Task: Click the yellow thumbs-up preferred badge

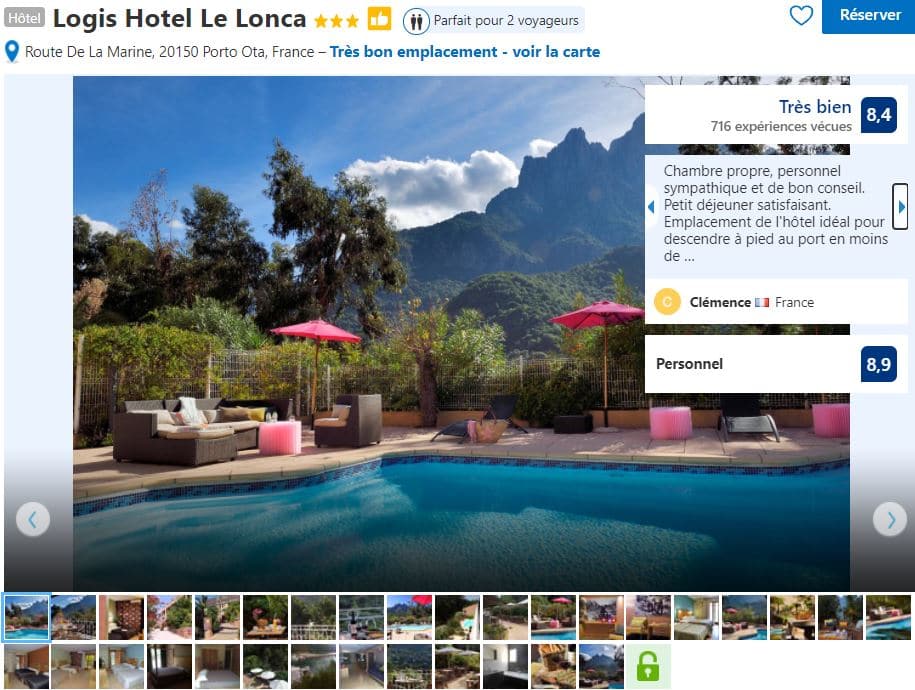Action: coord(379,19)
